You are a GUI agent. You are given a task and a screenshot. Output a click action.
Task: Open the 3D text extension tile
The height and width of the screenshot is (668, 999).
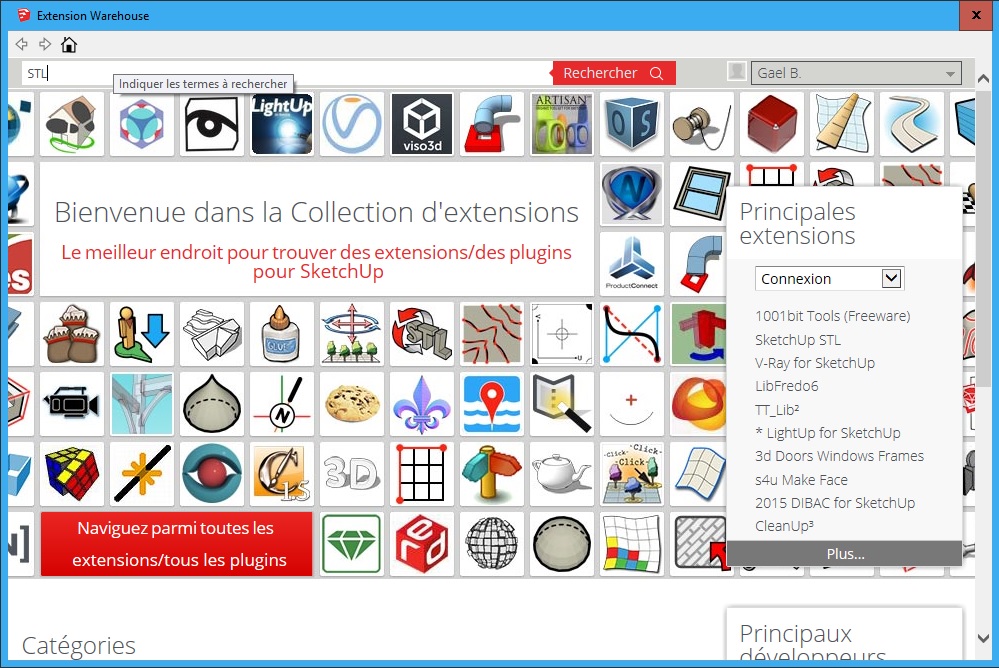(x=352, y=474)
